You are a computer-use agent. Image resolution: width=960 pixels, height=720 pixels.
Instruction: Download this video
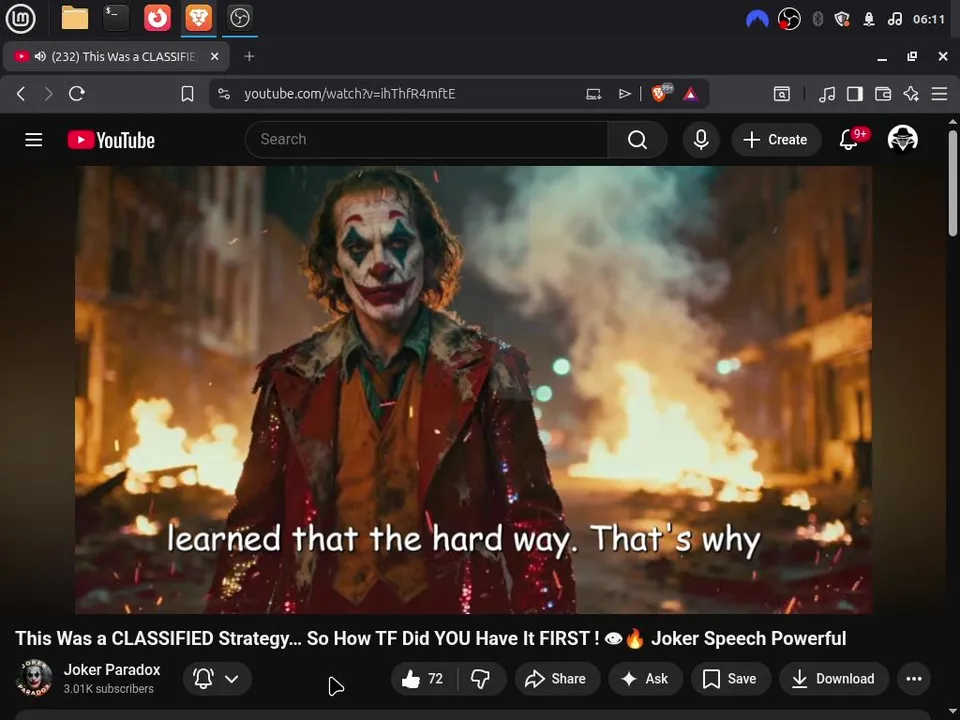coord(834,678)
